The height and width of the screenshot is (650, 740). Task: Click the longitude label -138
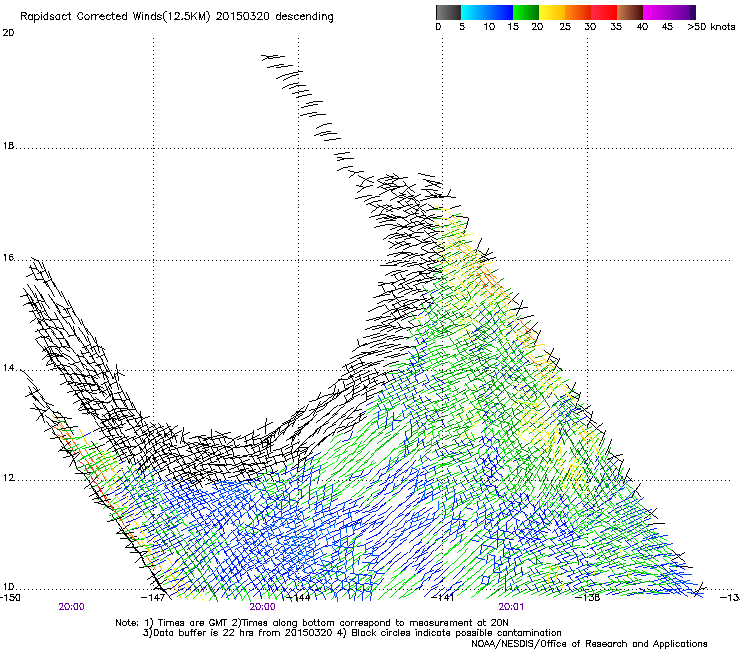(x=588, y=597)
